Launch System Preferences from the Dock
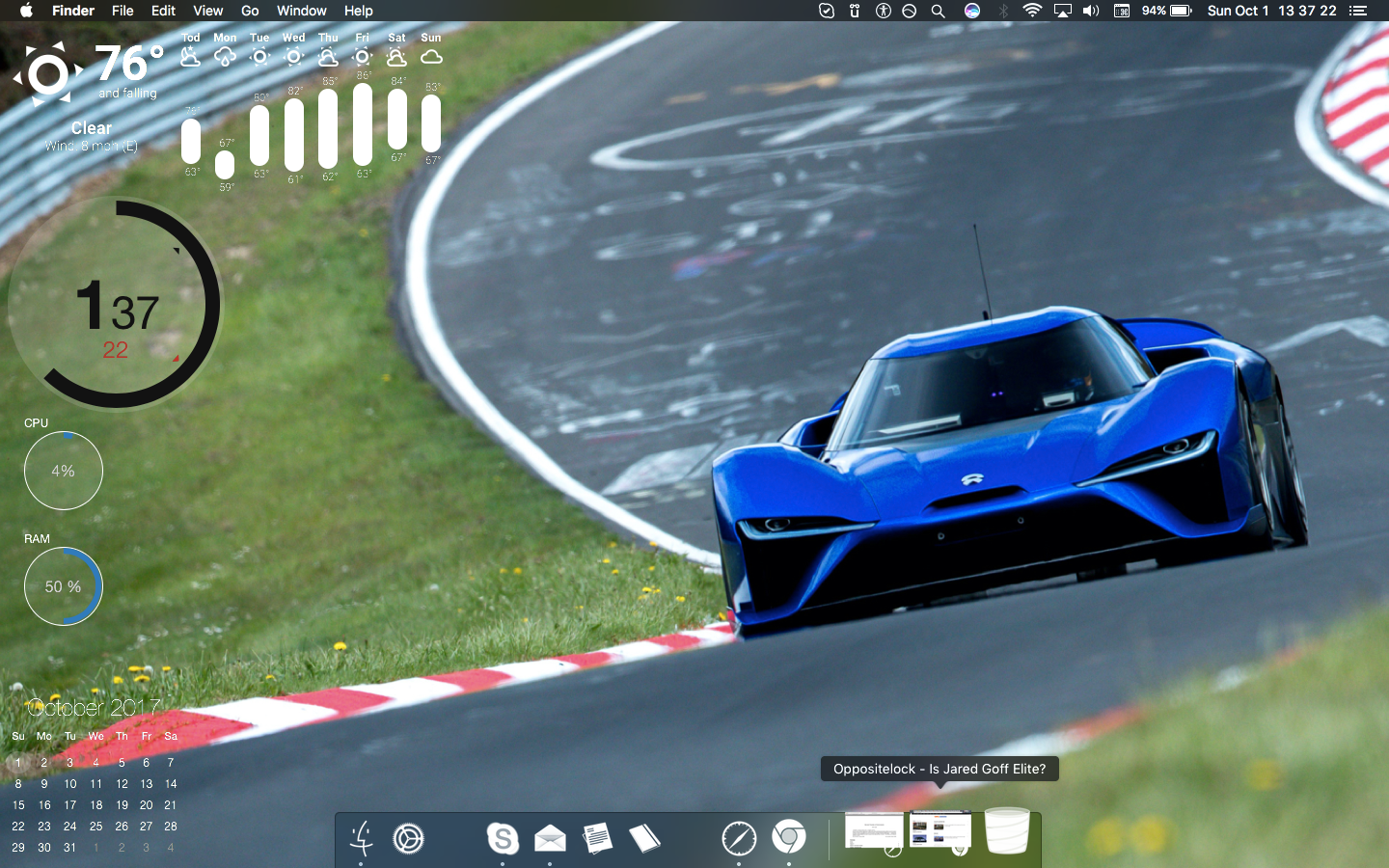Screen dimensions: 1389x868 pos(409,838)
